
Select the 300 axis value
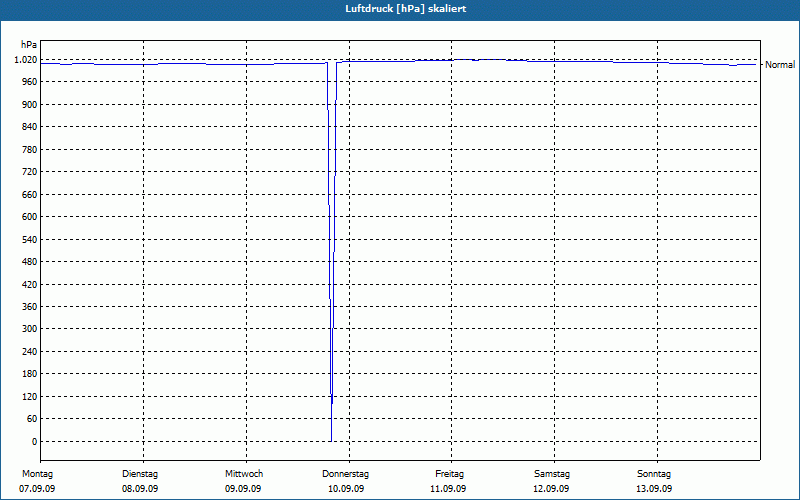tap(30, 329)
